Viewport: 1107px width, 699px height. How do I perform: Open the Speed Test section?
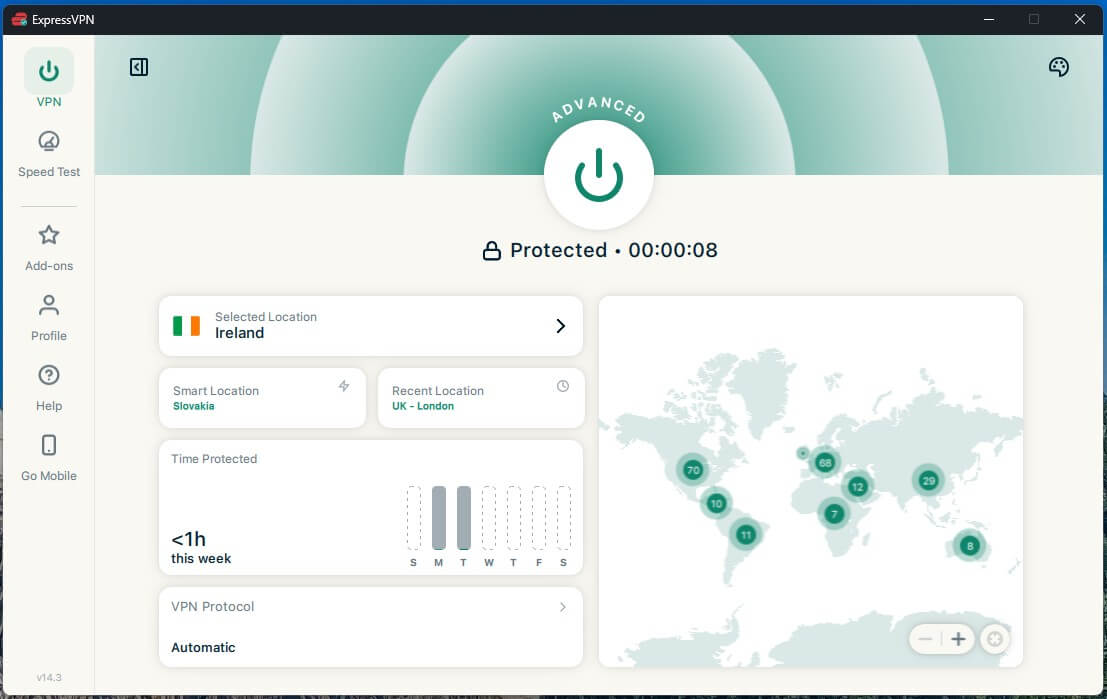pos(49,154)
